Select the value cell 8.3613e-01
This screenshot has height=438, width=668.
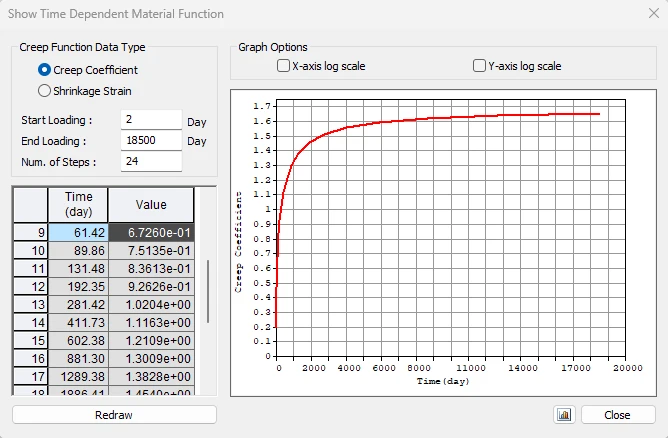point(152,268)
